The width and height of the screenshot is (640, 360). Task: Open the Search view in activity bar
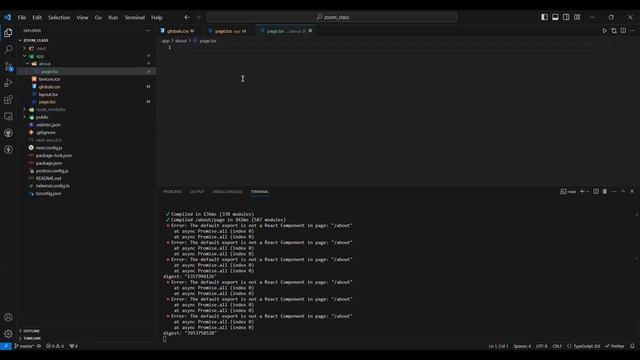pyautogui.click(x=8, y=49)
